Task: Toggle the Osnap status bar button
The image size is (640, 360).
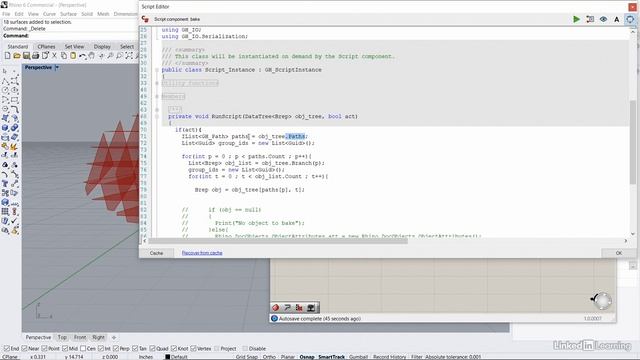Action: point(307,357)
